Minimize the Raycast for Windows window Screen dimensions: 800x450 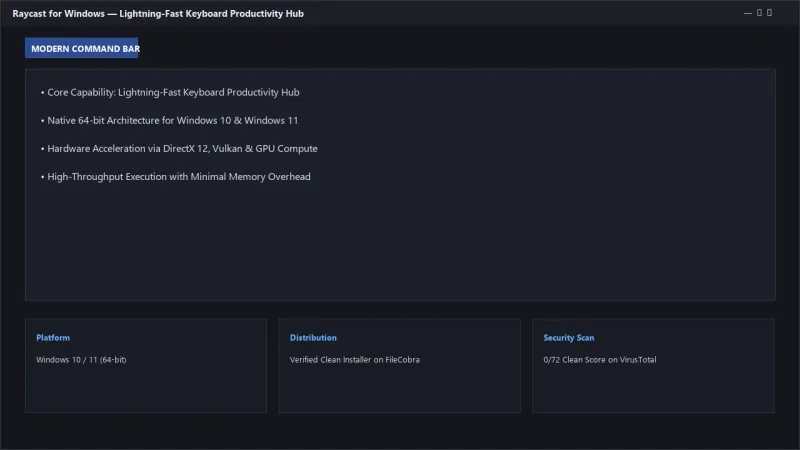(747, 13)
